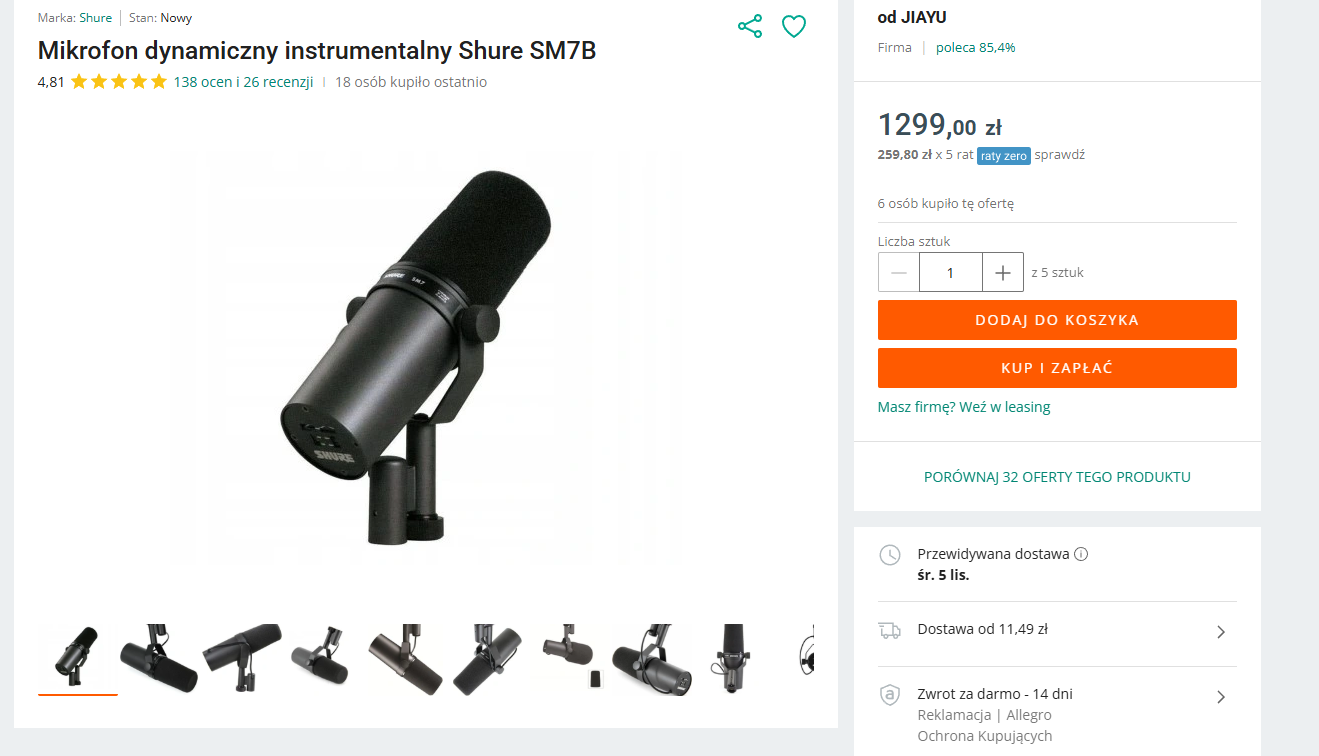The height and width of the screenshot is (756, 1319).
Task: Open Masz firmę? Weź w leasing link
Action: pos(964,407)
